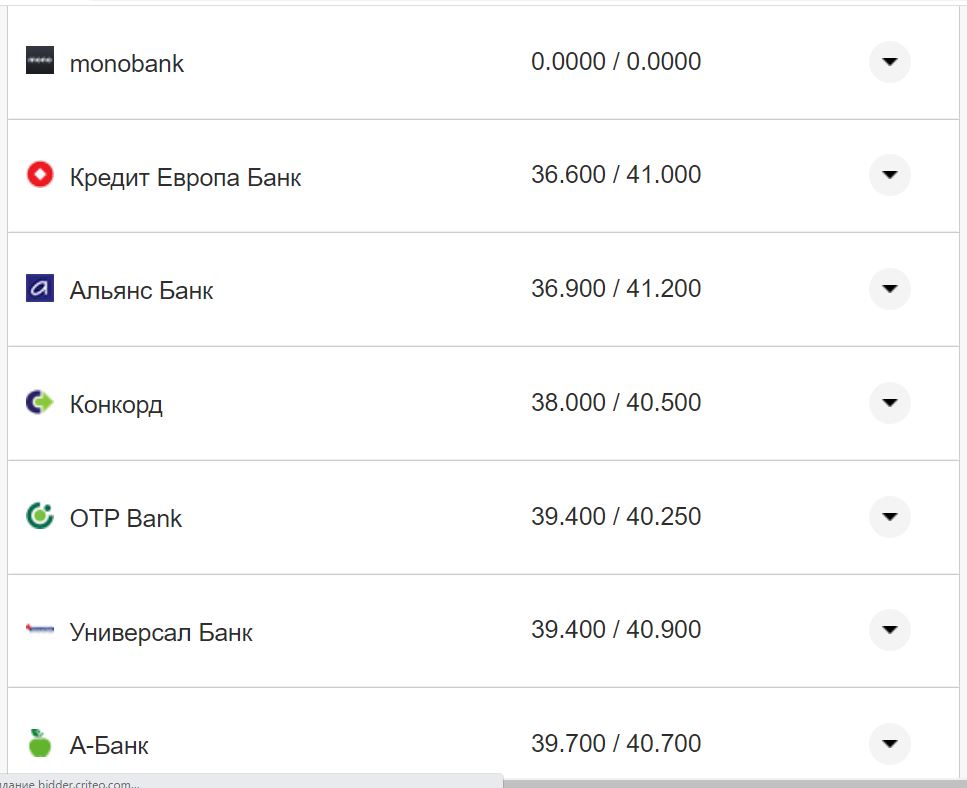This screenshot has height=788, width=967.
Task: Click the Универсал Банк logo icon
Action: point(40,630)
